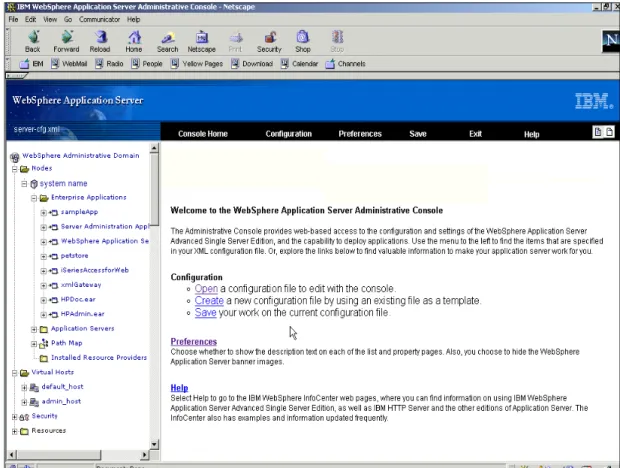
Task: Open the Yellow Pages bookmark
Action: tap(197, 64)
